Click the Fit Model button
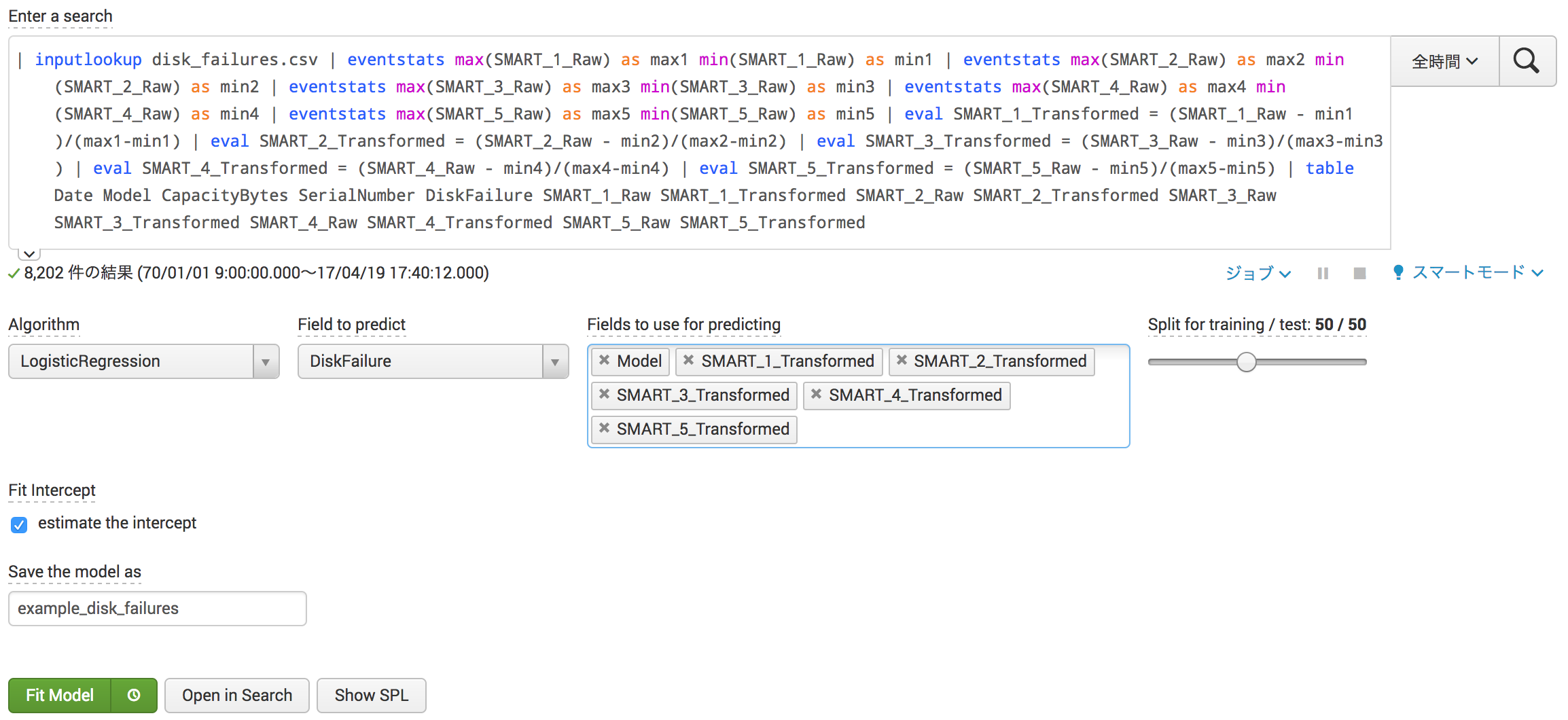 (x=58, y=695)
